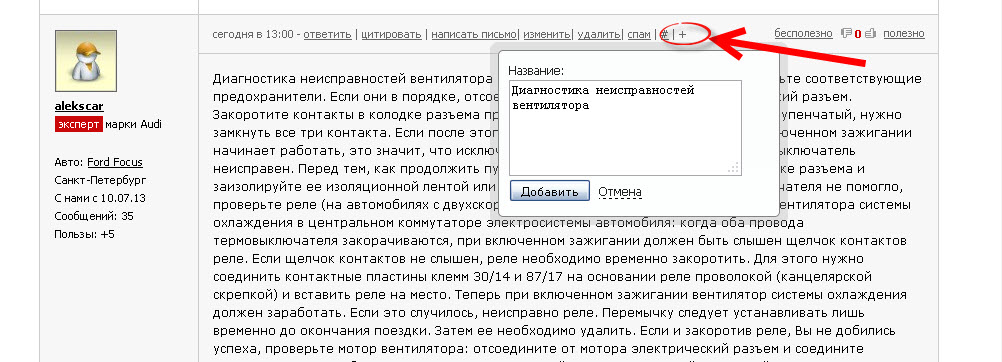
Task: Click the сегодня в 13:00 timestamp
Action: click(x=253, y=35)
